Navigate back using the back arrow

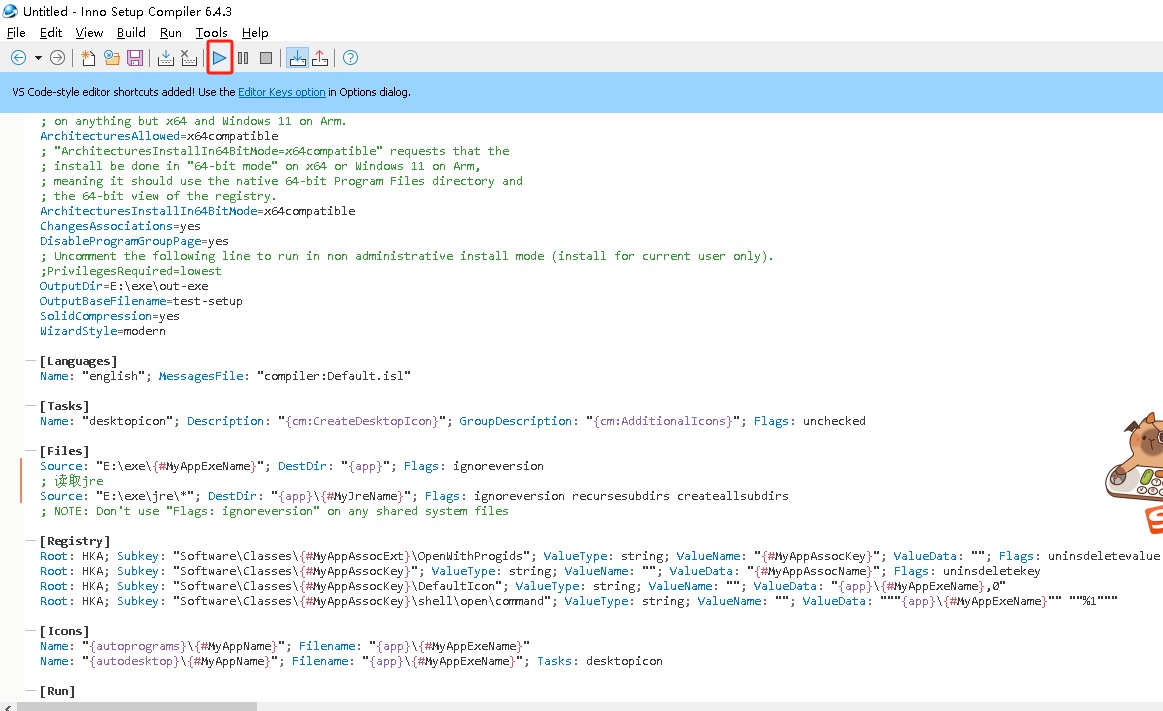pos(16,57)
